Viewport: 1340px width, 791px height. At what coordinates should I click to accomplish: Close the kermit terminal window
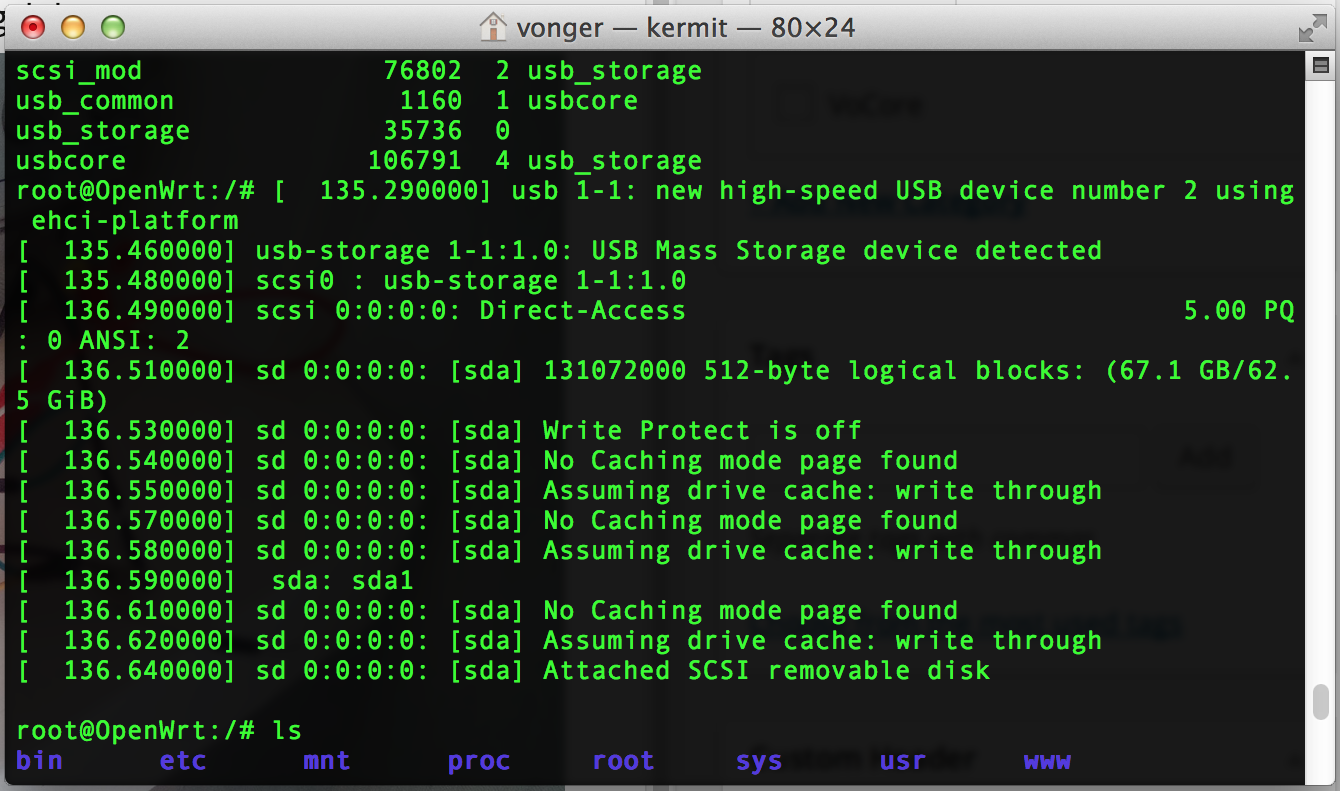33,27
